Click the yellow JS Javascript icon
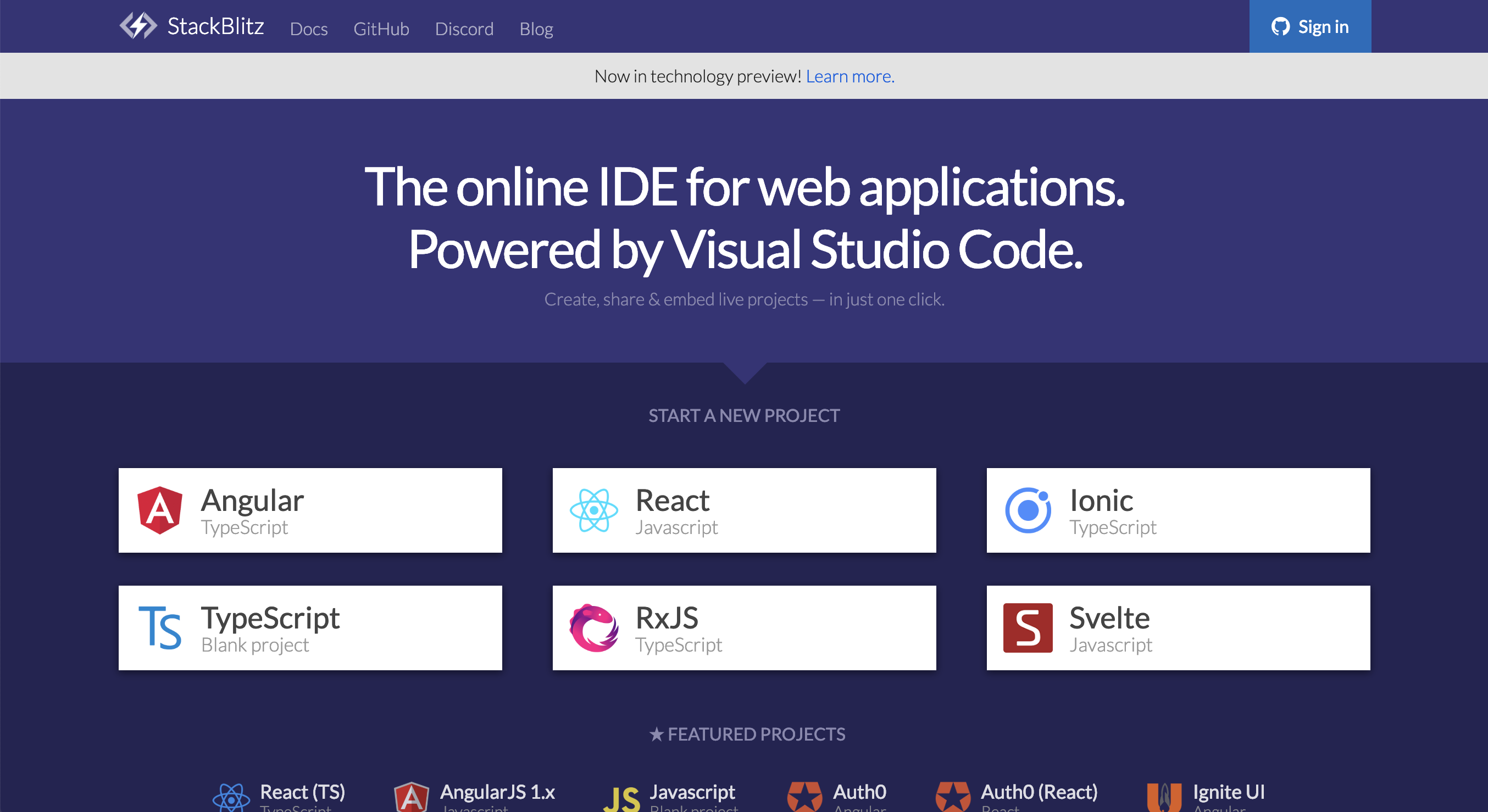Image resolution: width=1488 pixels, height=812 pixels. [x=621, y=799]
